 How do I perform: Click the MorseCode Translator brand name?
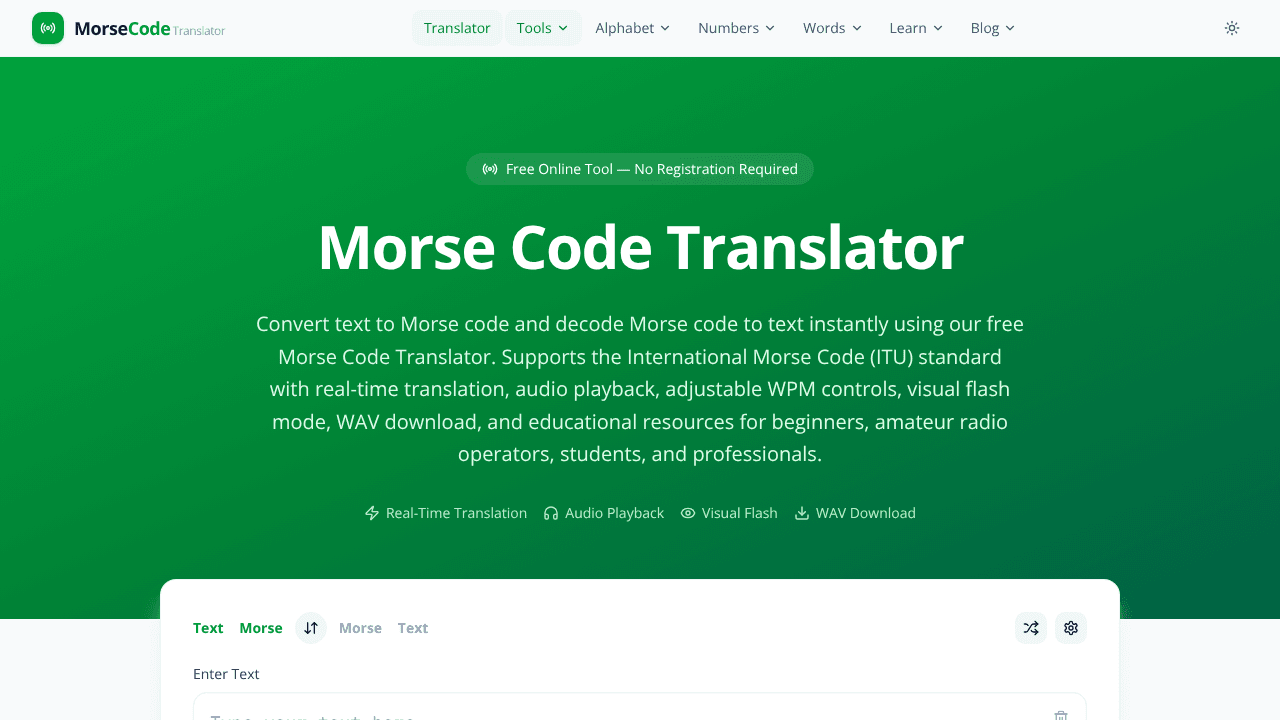tap(150, 29)
